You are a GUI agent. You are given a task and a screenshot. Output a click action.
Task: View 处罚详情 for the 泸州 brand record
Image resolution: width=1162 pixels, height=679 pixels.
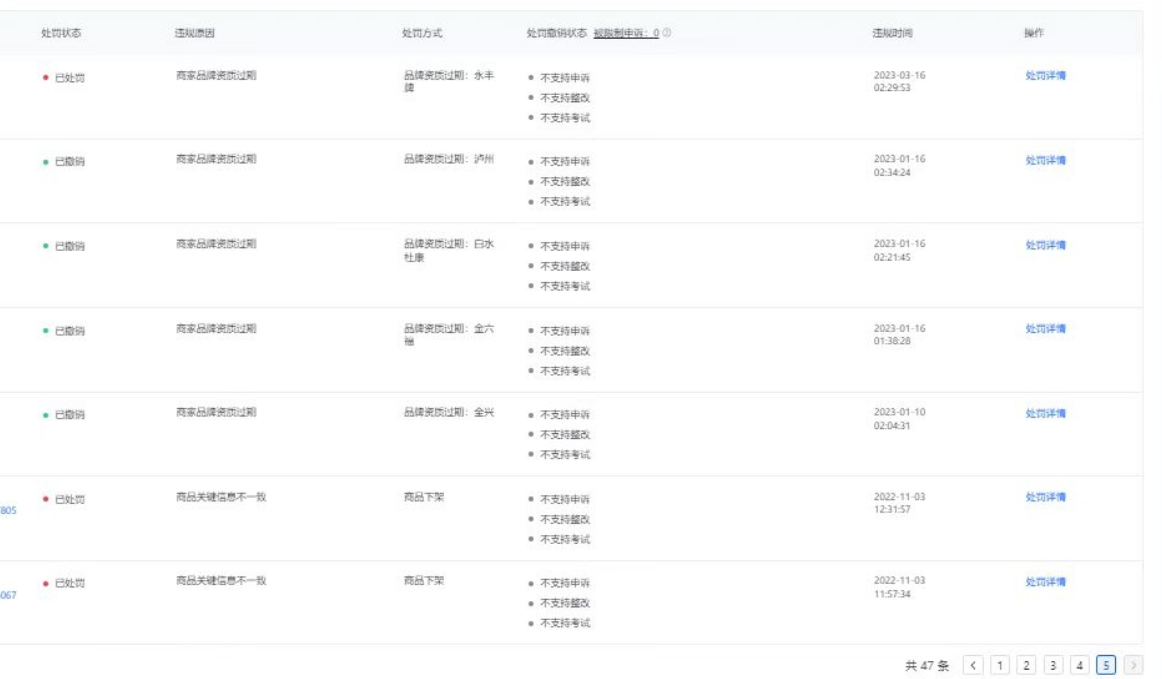tap(1045, 160)
